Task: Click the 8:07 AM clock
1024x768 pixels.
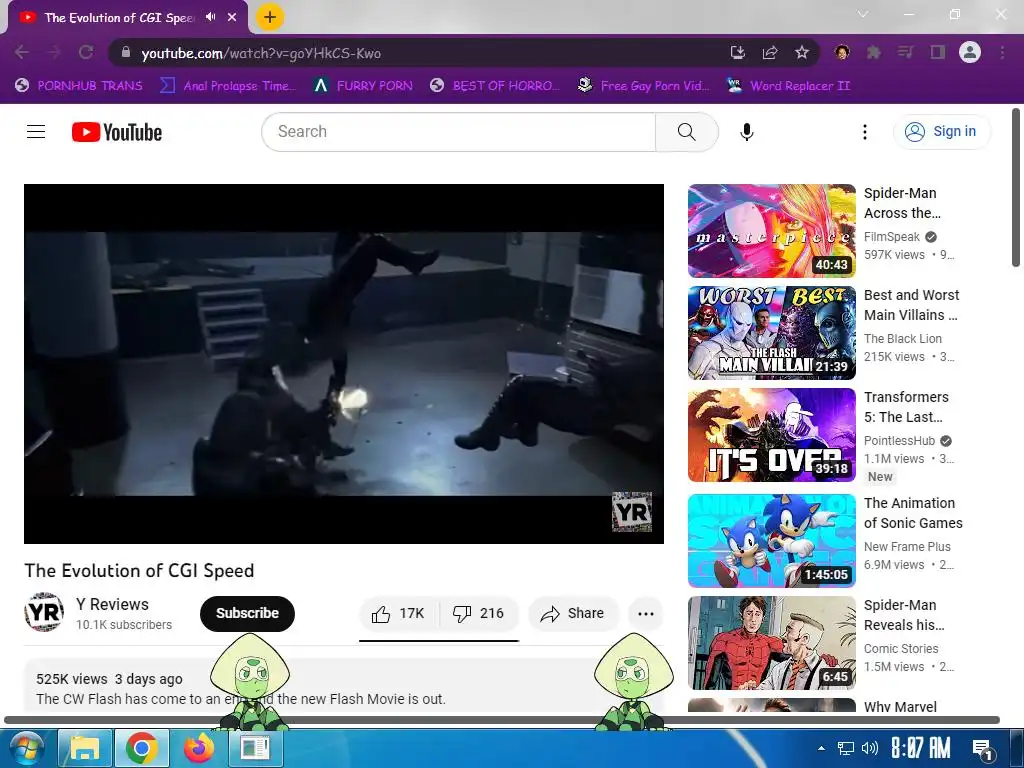Action: pyautogui.click(x=921, y=748)
